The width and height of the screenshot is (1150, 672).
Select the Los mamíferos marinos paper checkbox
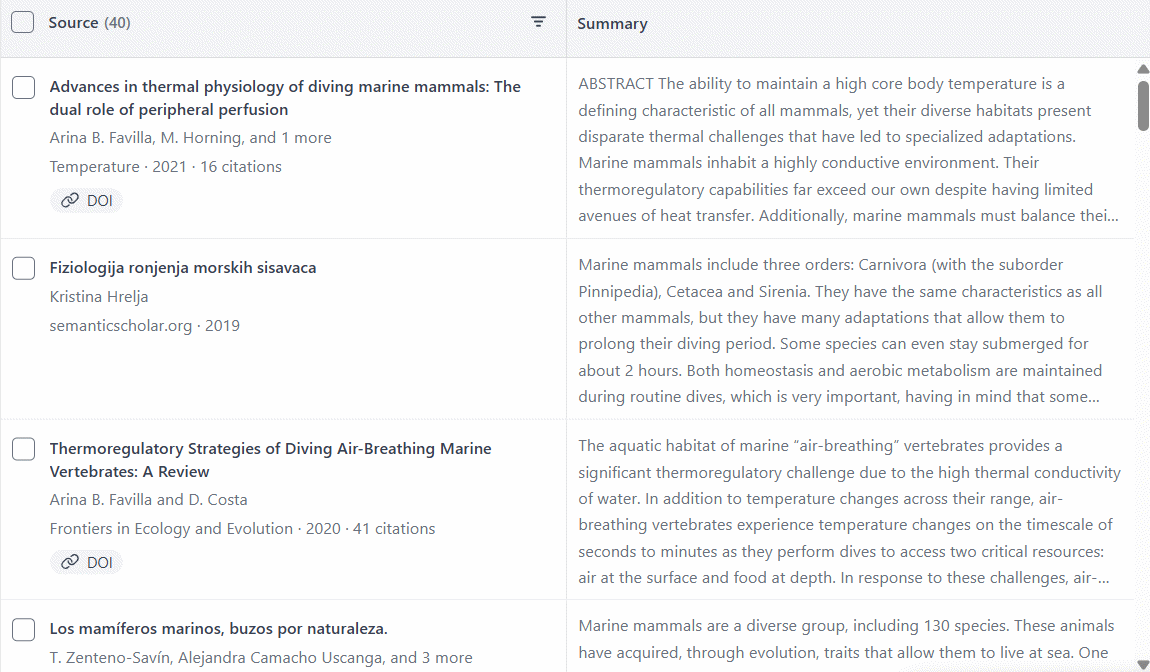pyautogui.click(x=24, y=630)
